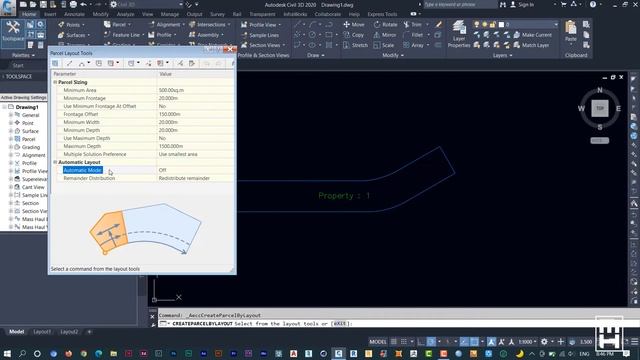Screen dimensions: 640x360
Task: Switch to the Start drawing tab
Action: point(18,65)
